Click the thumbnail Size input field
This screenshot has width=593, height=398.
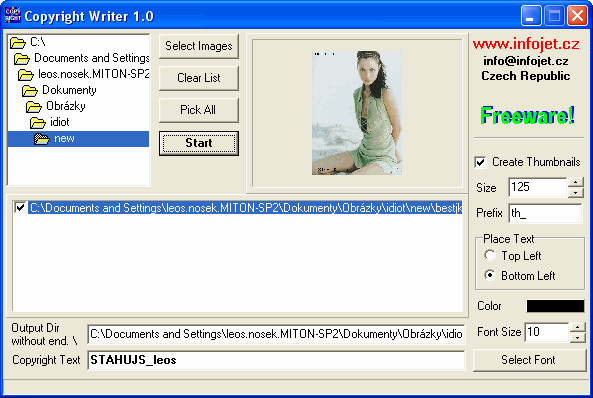538,187
